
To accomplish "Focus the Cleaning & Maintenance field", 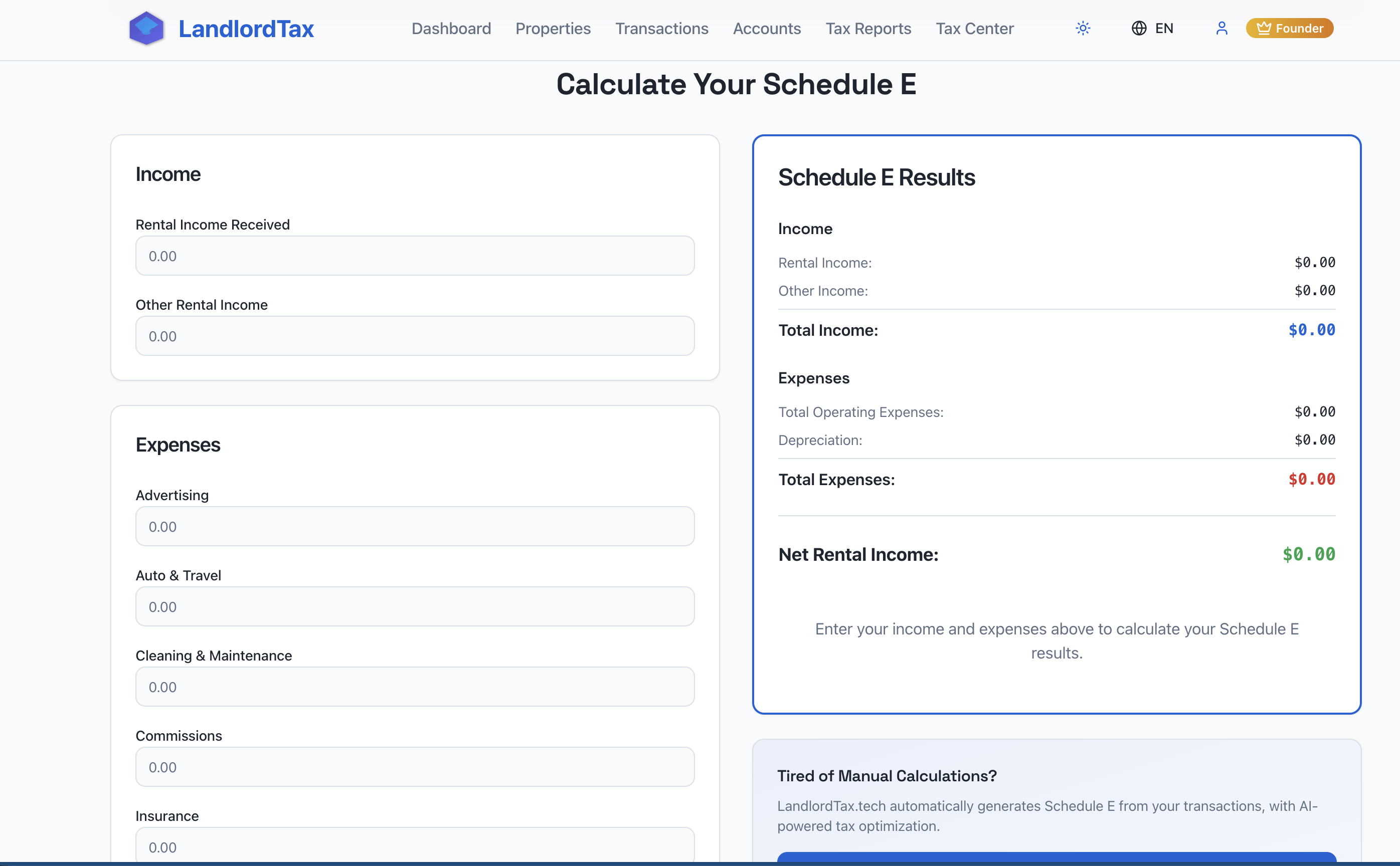I will [415, 687].
